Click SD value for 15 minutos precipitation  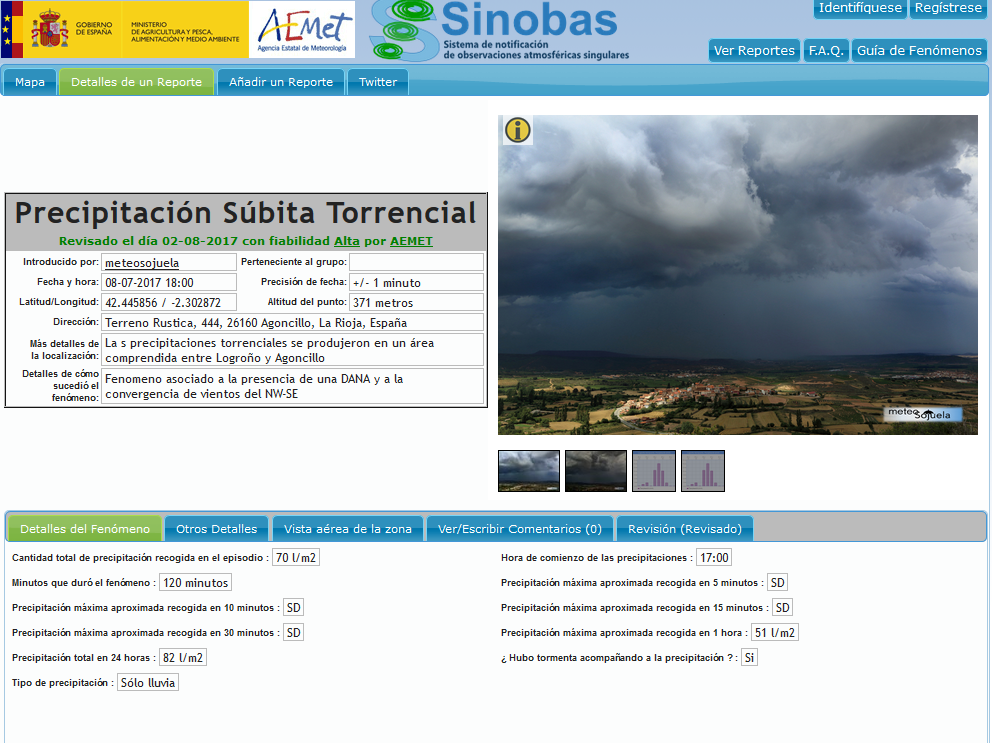pos(782,608)
